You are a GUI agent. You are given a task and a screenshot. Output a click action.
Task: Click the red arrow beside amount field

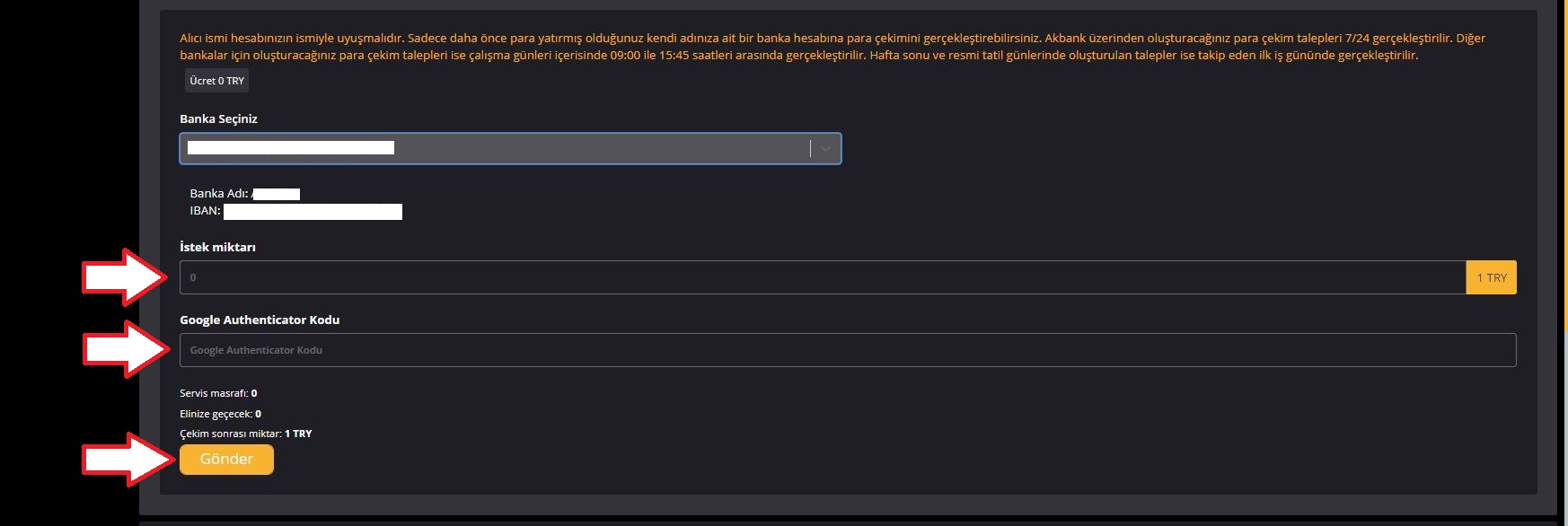[x=125, y=277]
